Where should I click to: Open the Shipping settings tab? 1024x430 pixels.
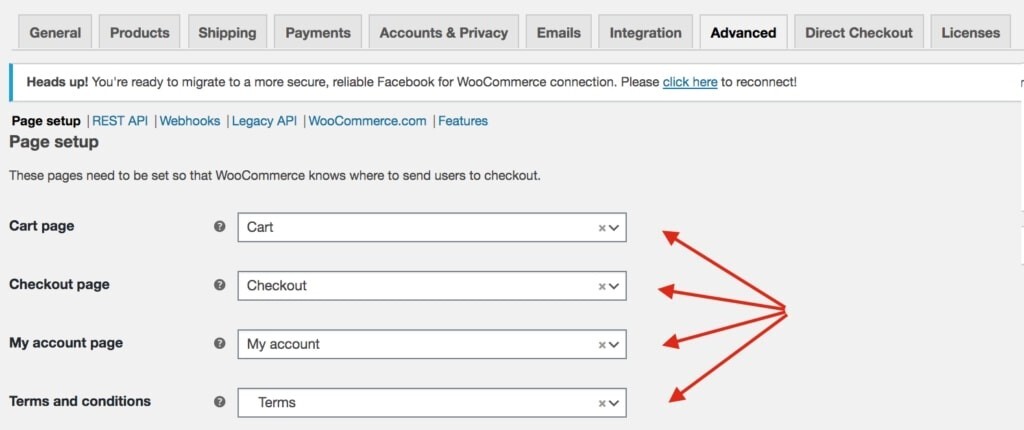pyautogui.click(x=226, y=32)
